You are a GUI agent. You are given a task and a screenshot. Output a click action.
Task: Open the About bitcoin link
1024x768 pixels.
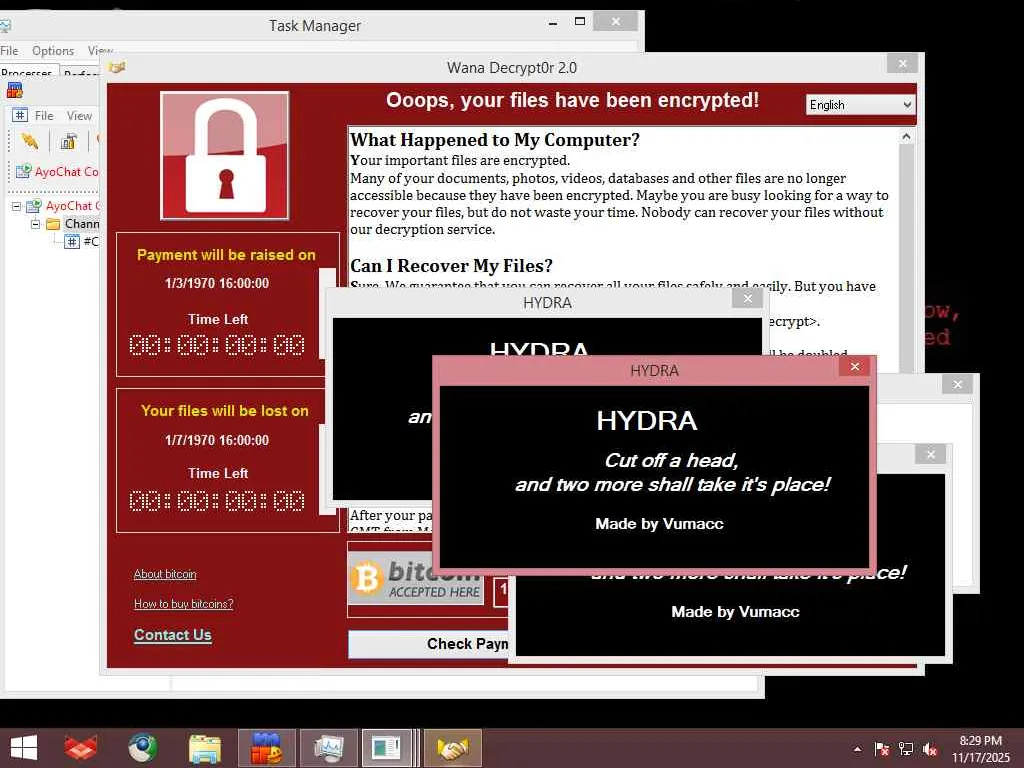165,574
